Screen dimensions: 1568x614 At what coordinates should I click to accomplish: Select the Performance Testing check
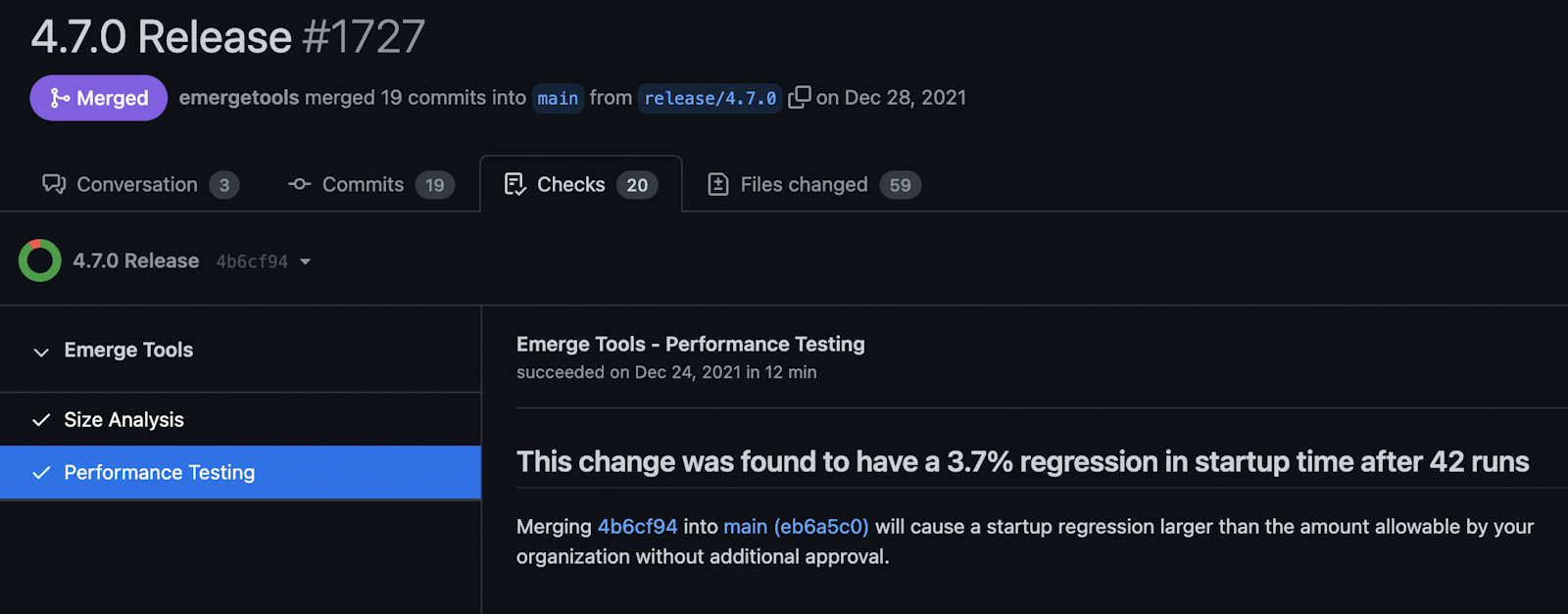click(x=159, y=472)
